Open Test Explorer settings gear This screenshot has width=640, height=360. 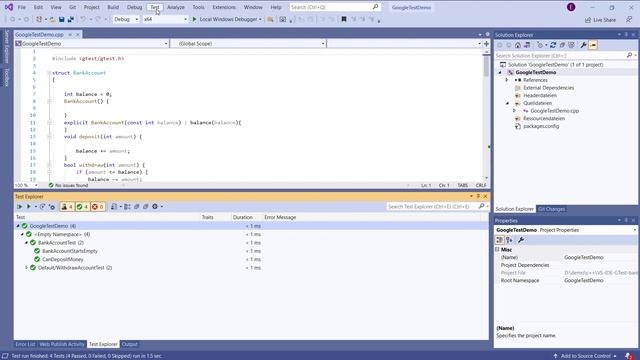click(155, 207)
